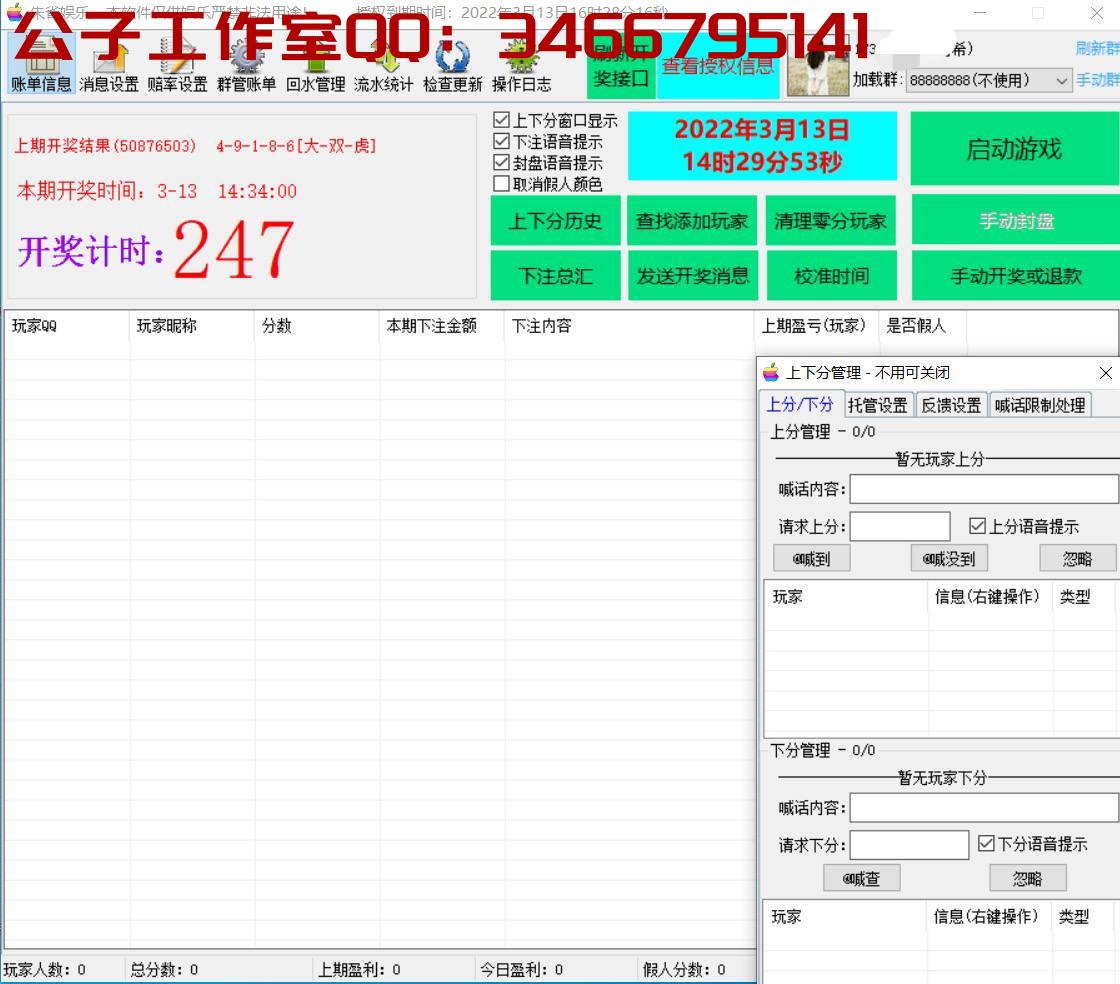Focus 请求上分 input field
This screenshot has height=984, width=1120.
900,526
